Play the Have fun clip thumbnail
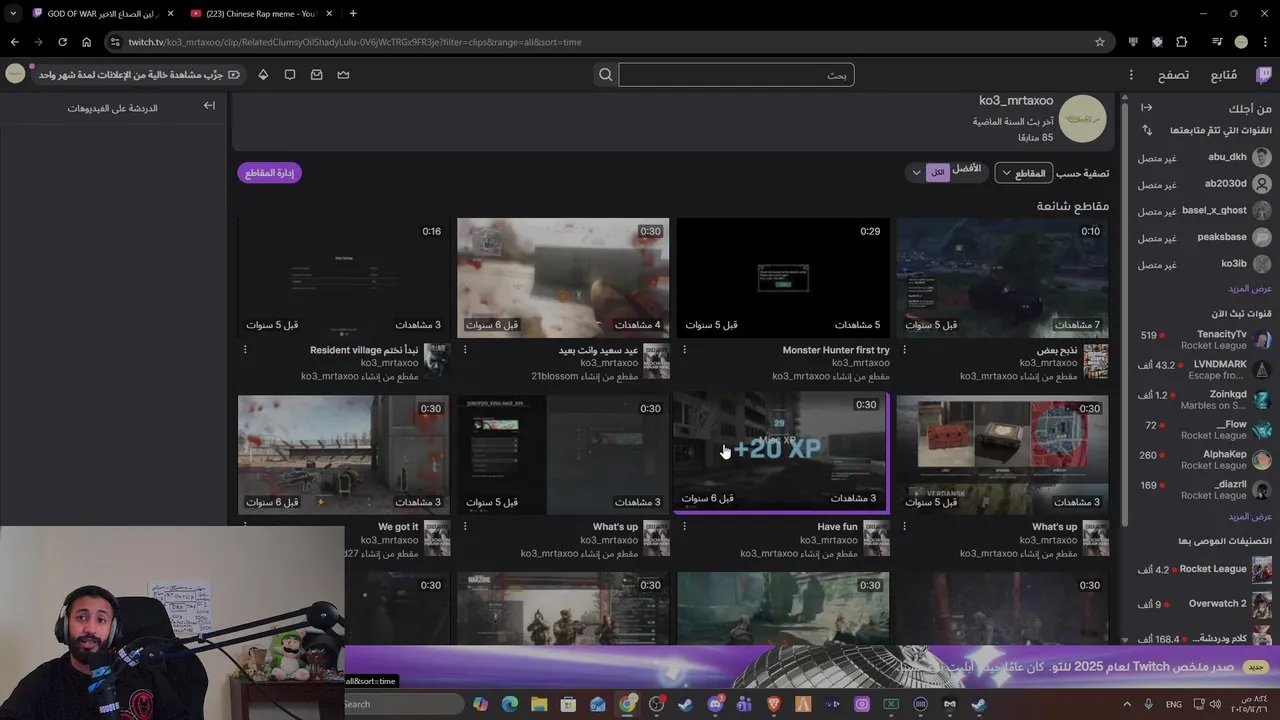This screenshot has width=1280, height=720. (x=781, y=450)
